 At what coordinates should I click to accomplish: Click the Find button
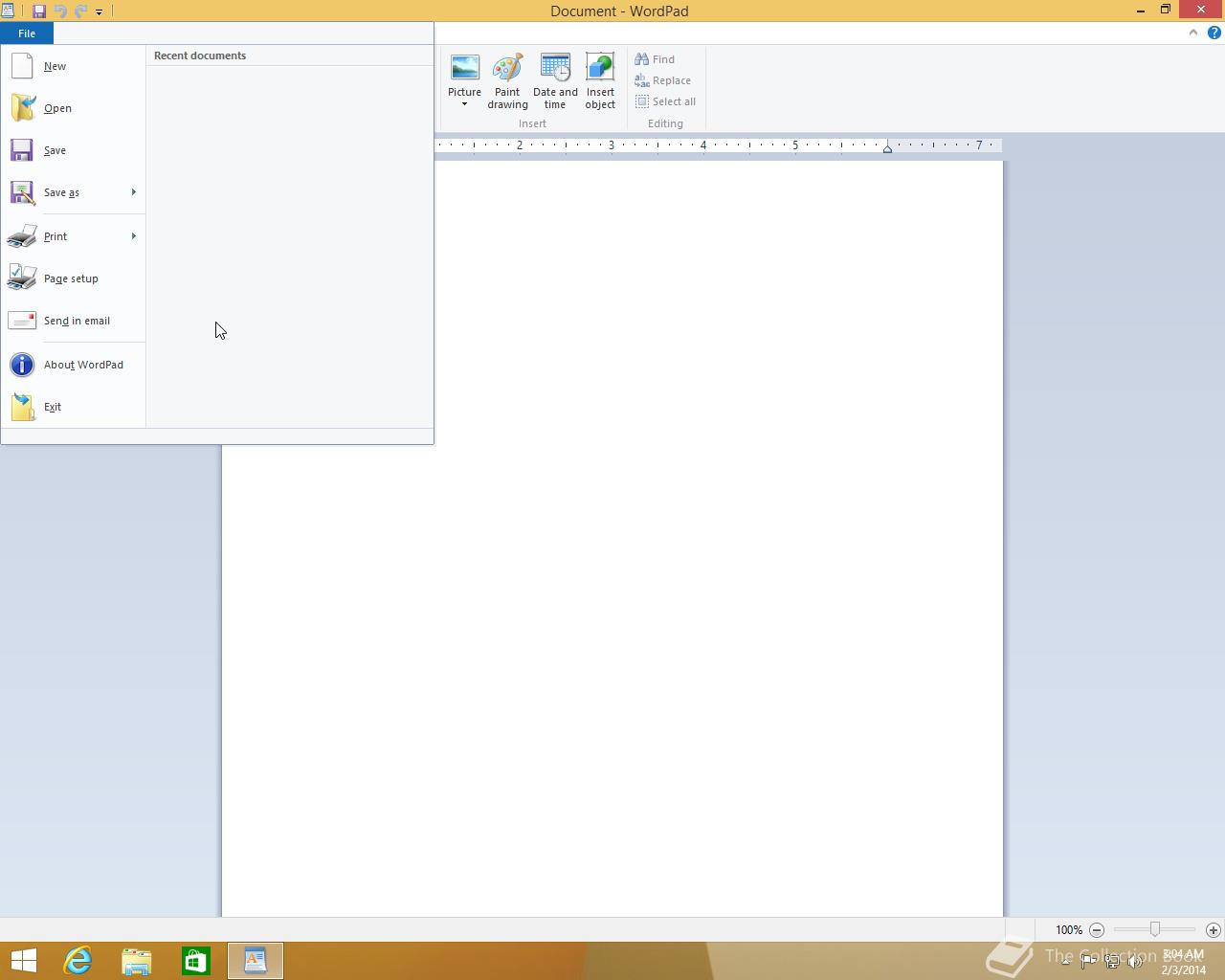click(x=655, y=59)
